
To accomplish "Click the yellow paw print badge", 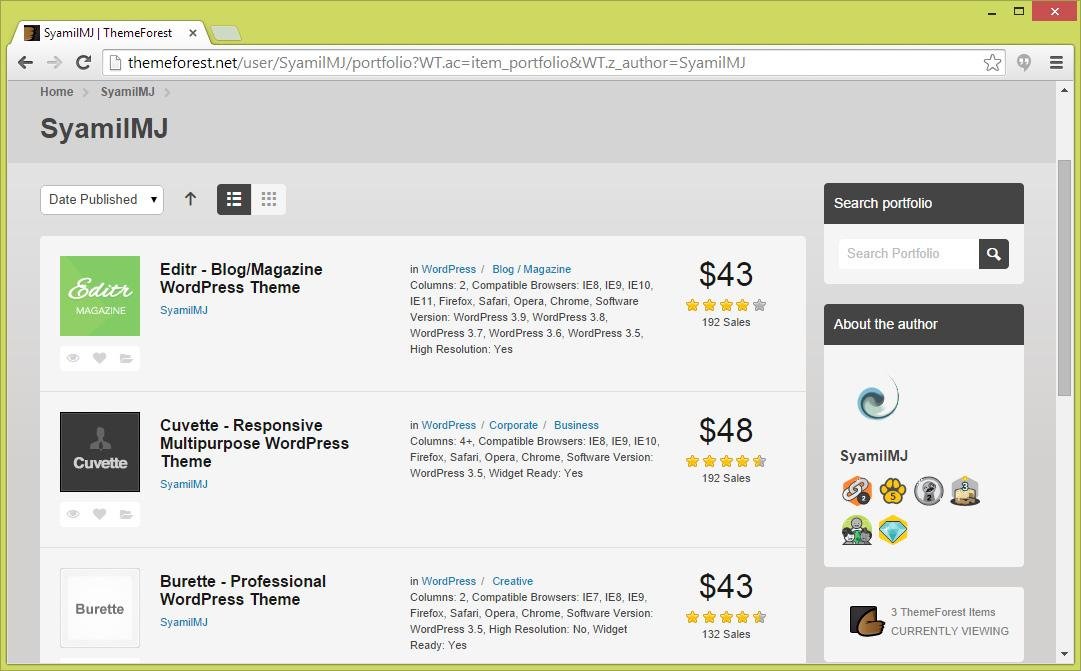I will [893, 491].
